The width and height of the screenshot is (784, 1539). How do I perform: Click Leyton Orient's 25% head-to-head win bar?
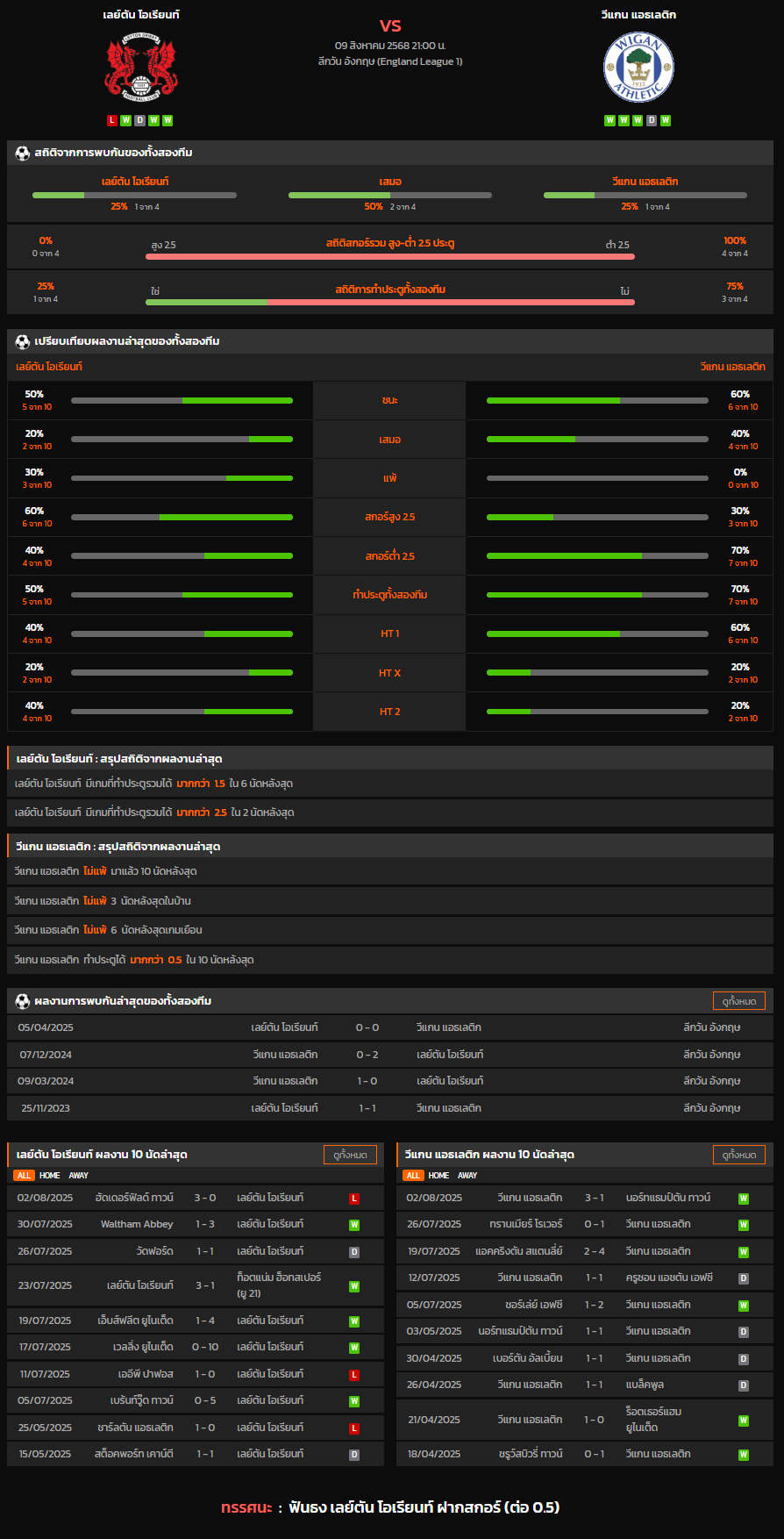(x=134, y=195)
